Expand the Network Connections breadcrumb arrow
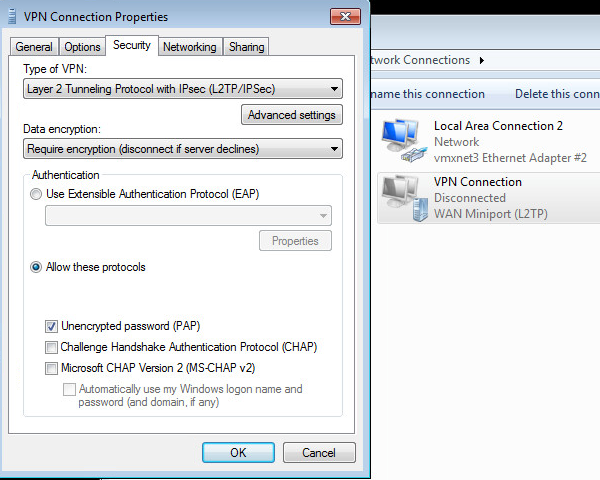This screenshot has height=480, width=600. pos(482,60)
